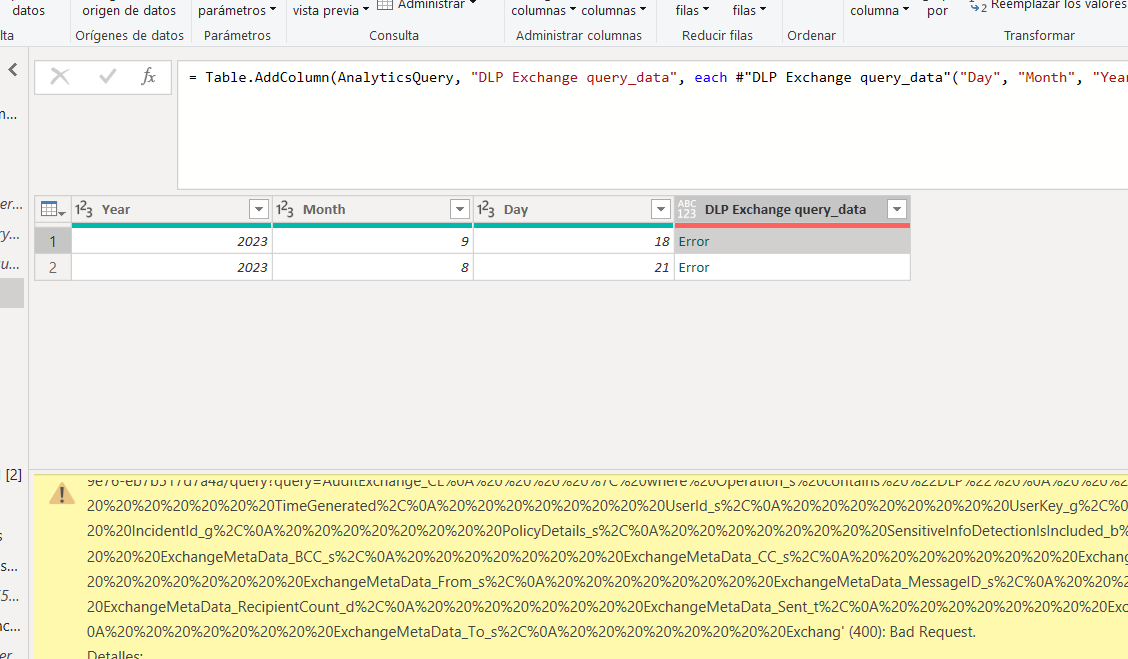The width and height of the screenshot is (1128, 659).
Task: Select the fx icon to insert a step
Action: point(149,77)
